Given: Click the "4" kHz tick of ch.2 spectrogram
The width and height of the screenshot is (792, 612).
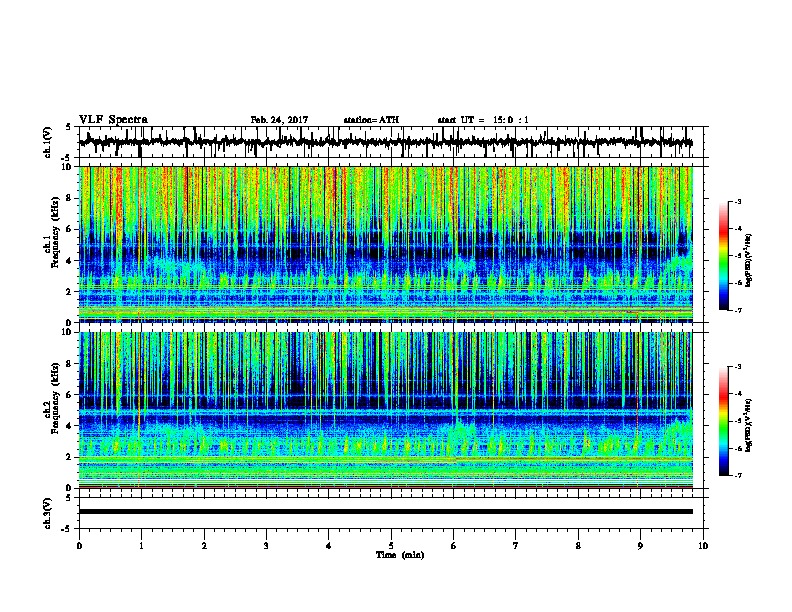Looking at the screenshot, I should 70,426.
